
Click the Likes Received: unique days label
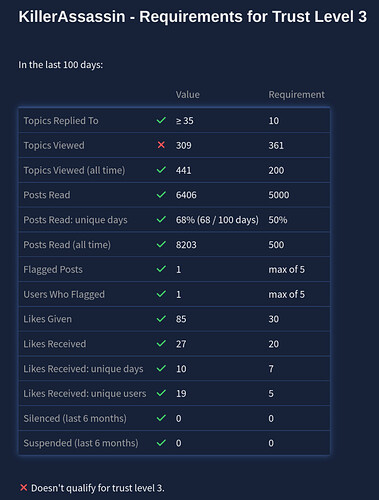coord(83,369)
